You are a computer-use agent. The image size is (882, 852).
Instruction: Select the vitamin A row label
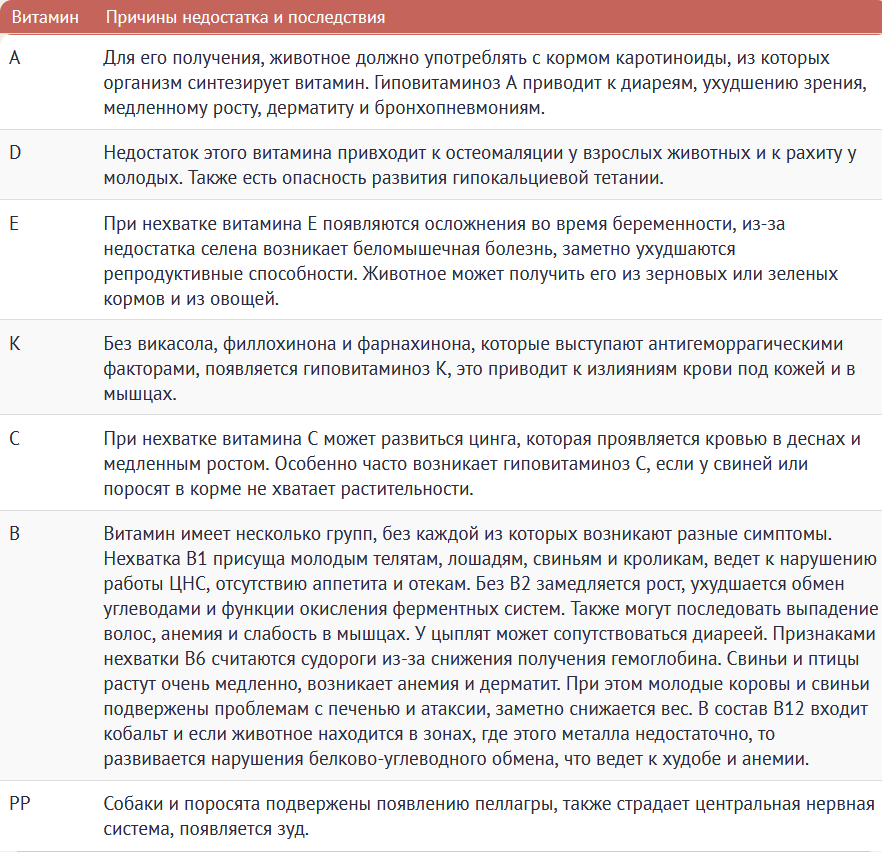pos(14,58)
